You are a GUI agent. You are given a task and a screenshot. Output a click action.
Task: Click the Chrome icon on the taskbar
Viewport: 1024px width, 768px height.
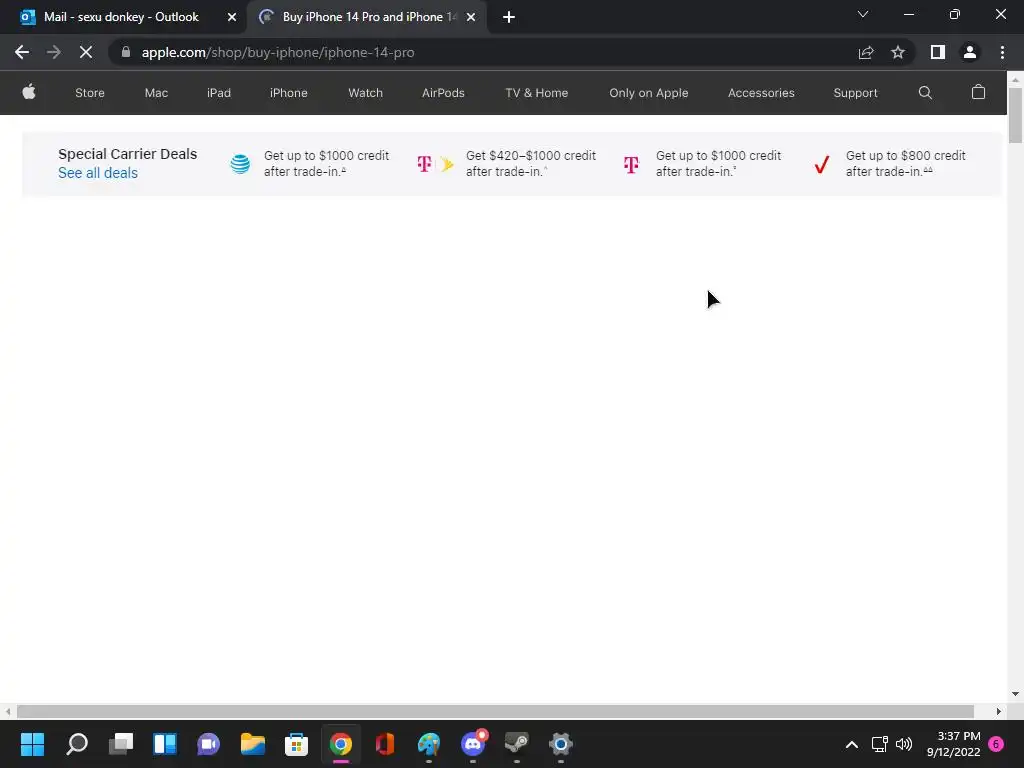(340, 744)
